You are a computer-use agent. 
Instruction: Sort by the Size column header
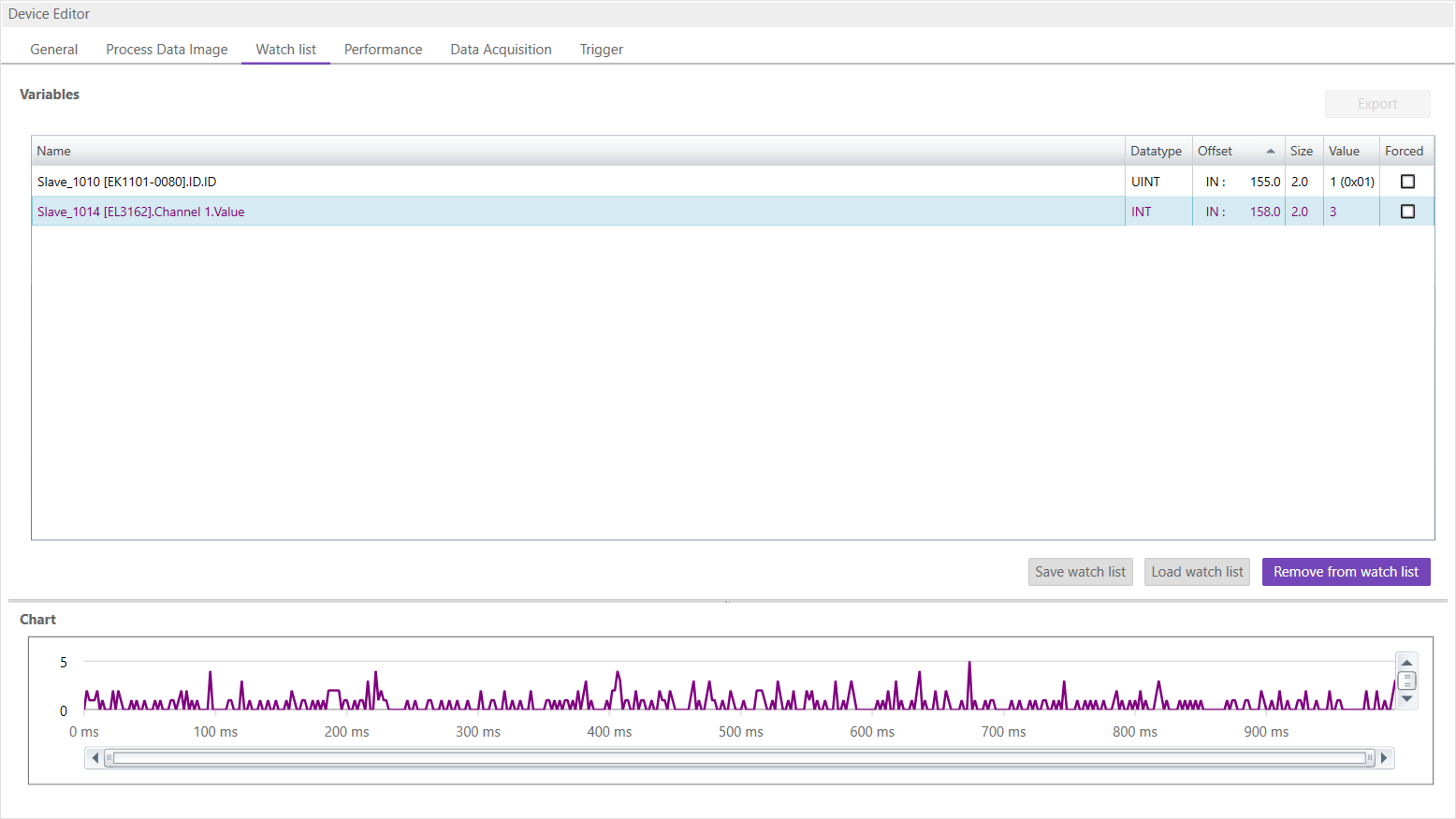(1302, 150)
